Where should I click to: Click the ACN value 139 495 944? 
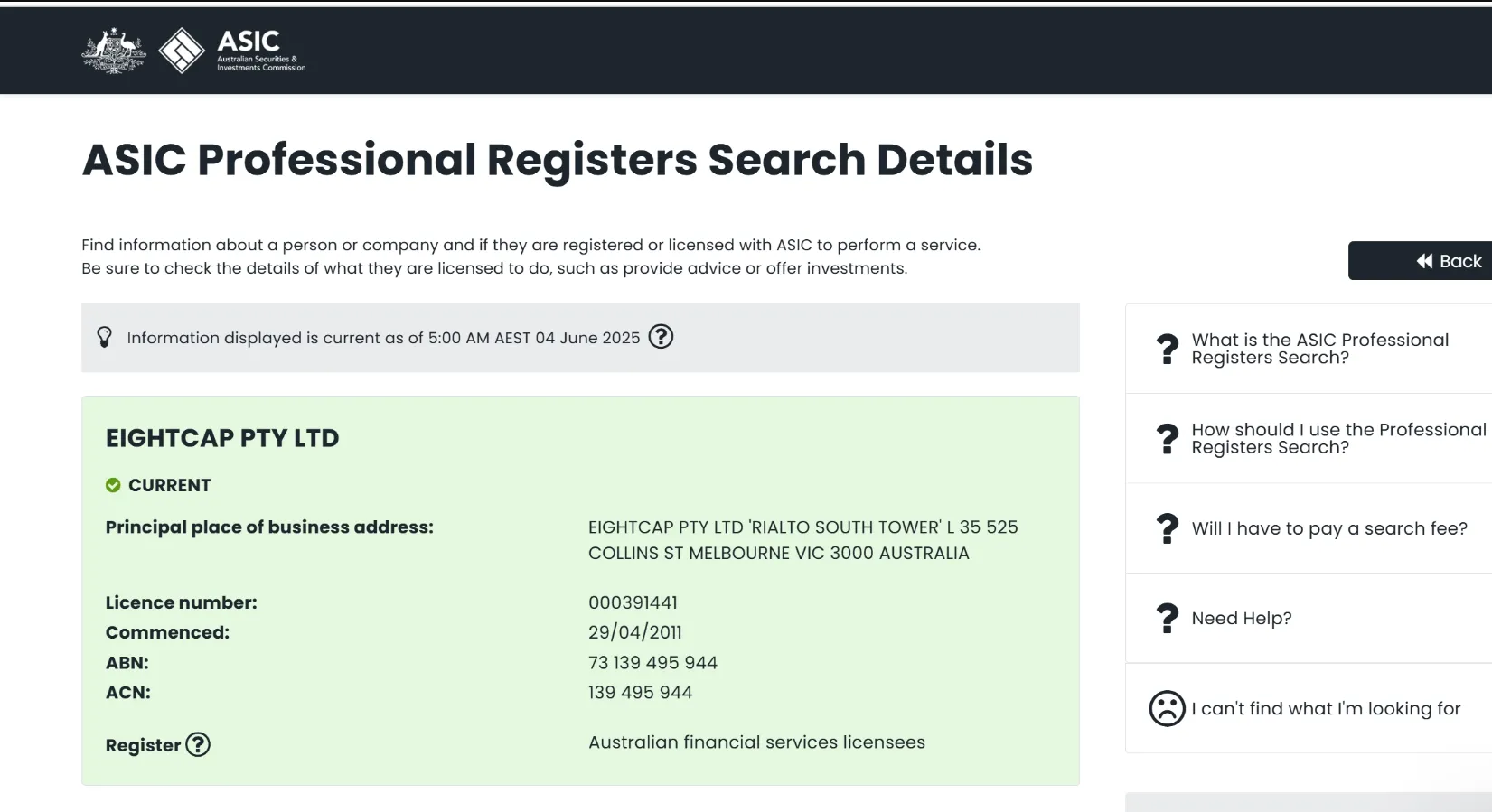pos(640,693)
